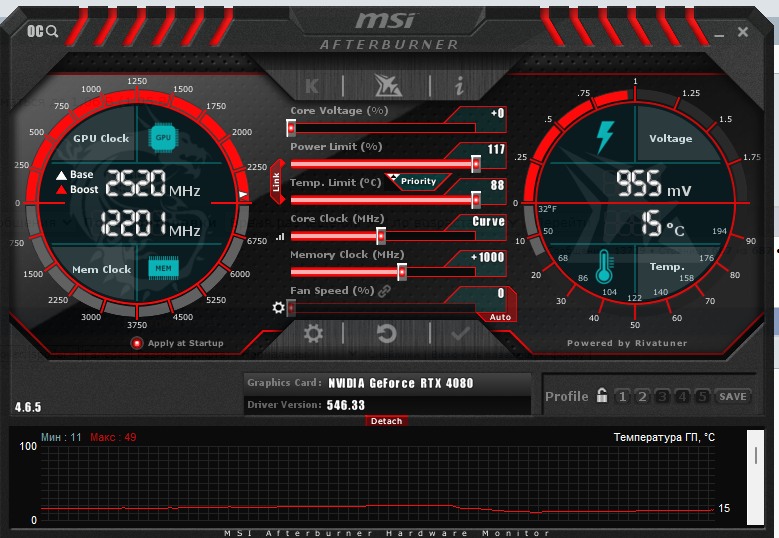Toggle temp limit Priority
779x538 pixels.
pos(418,181)
